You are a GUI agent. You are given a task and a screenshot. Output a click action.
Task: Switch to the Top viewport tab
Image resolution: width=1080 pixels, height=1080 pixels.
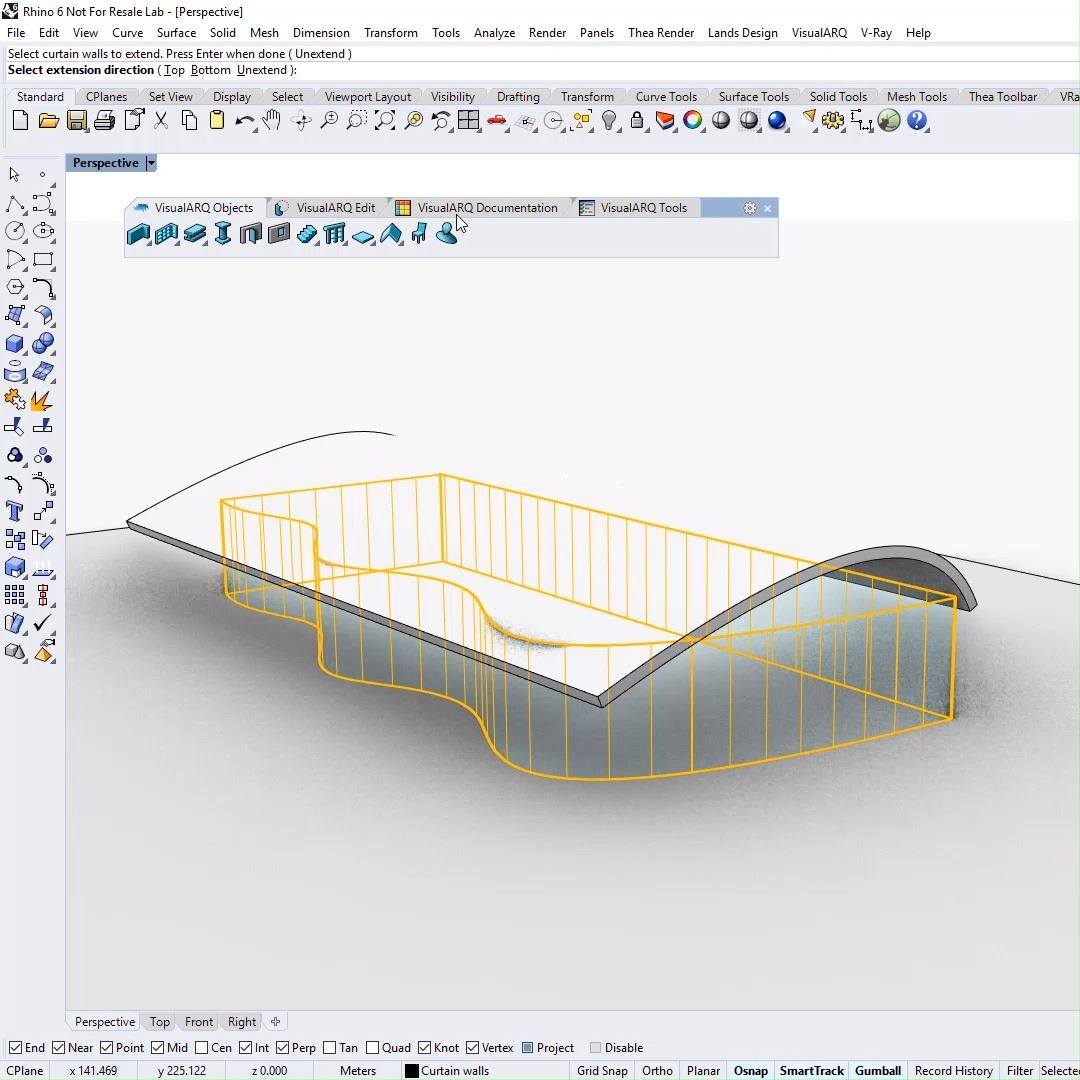(x=160, y=1021)
